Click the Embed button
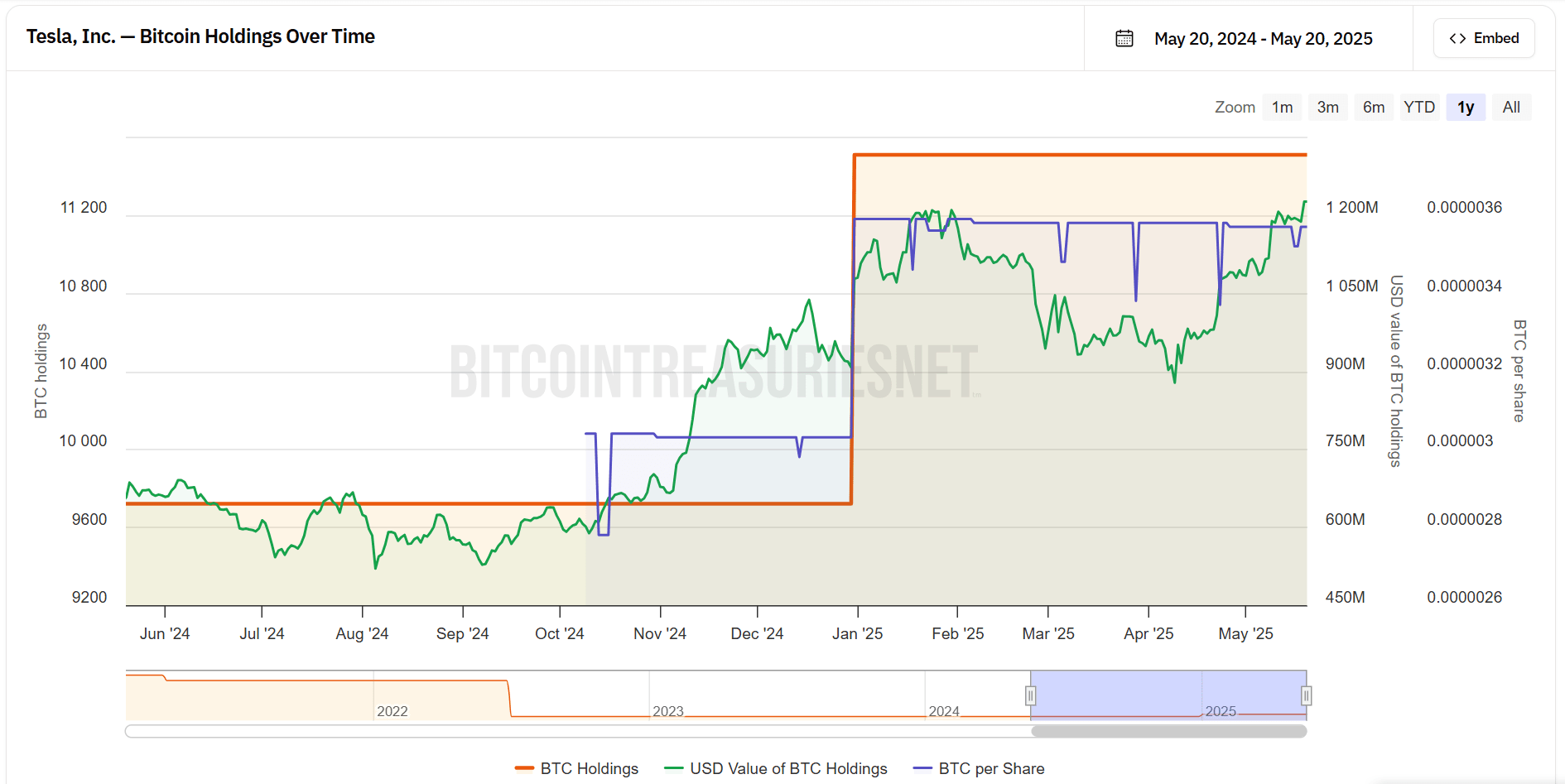Viewport: 1565px width, 784px height. pos(1484,38)
